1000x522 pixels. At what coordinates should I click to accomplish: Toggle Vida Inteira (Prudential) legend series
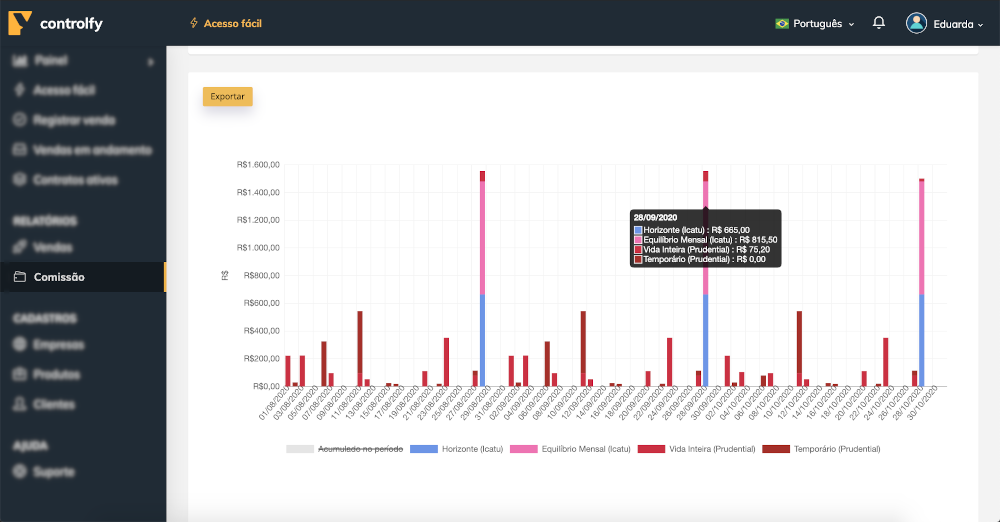click(x=696, y=449)
